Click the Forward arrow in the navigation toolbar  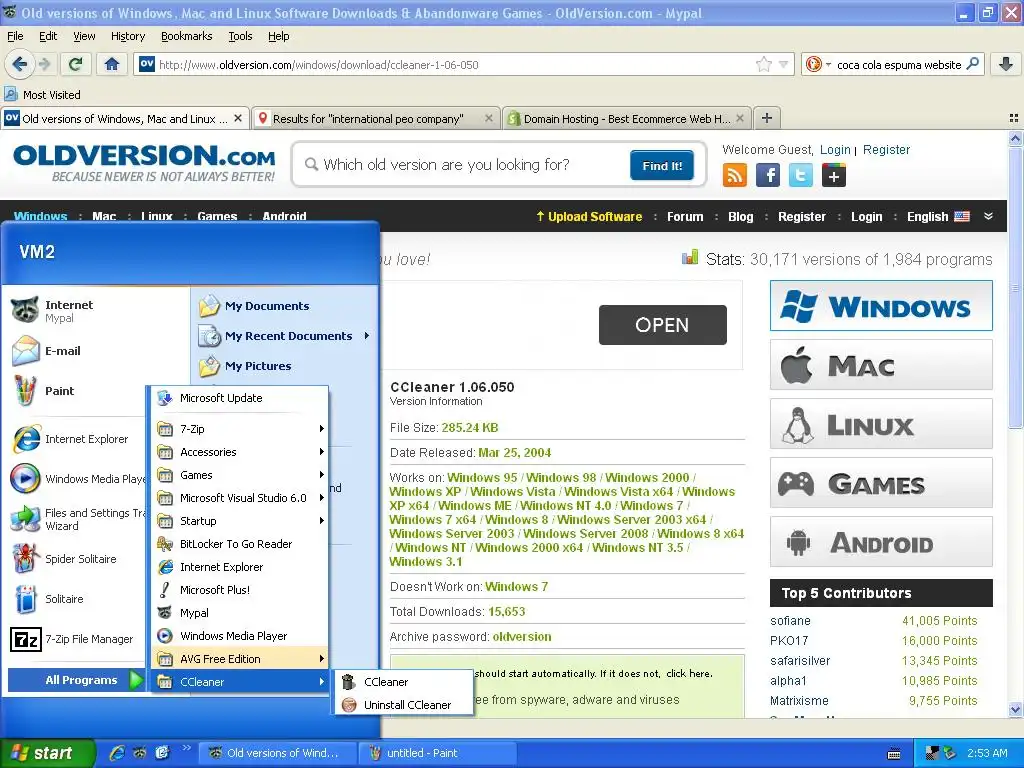44,64
